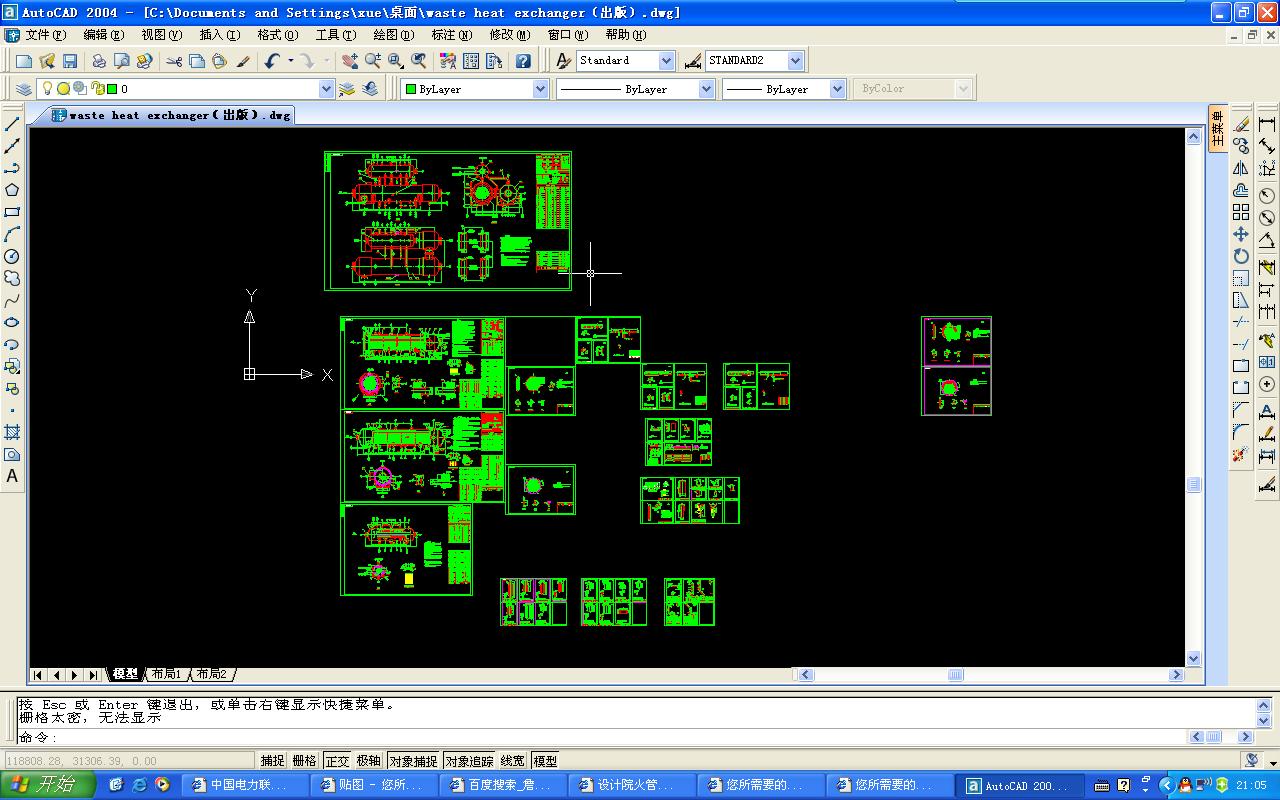
Task: Switch to 百度搜索 taskbar window
Action: tap(505, 785)
